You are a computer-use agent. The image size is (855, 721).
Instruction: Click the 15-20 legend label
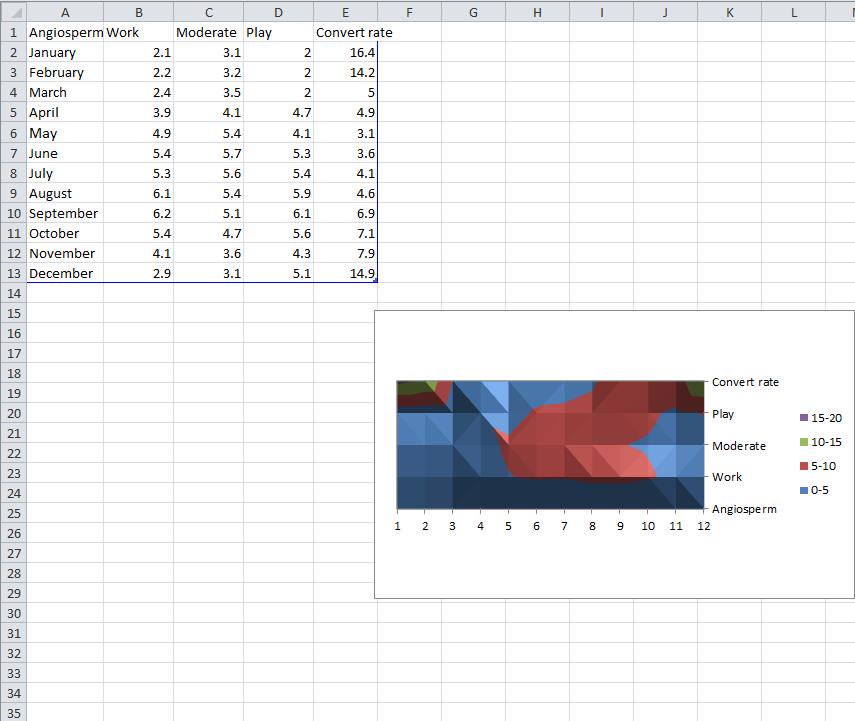coord(826,418)
